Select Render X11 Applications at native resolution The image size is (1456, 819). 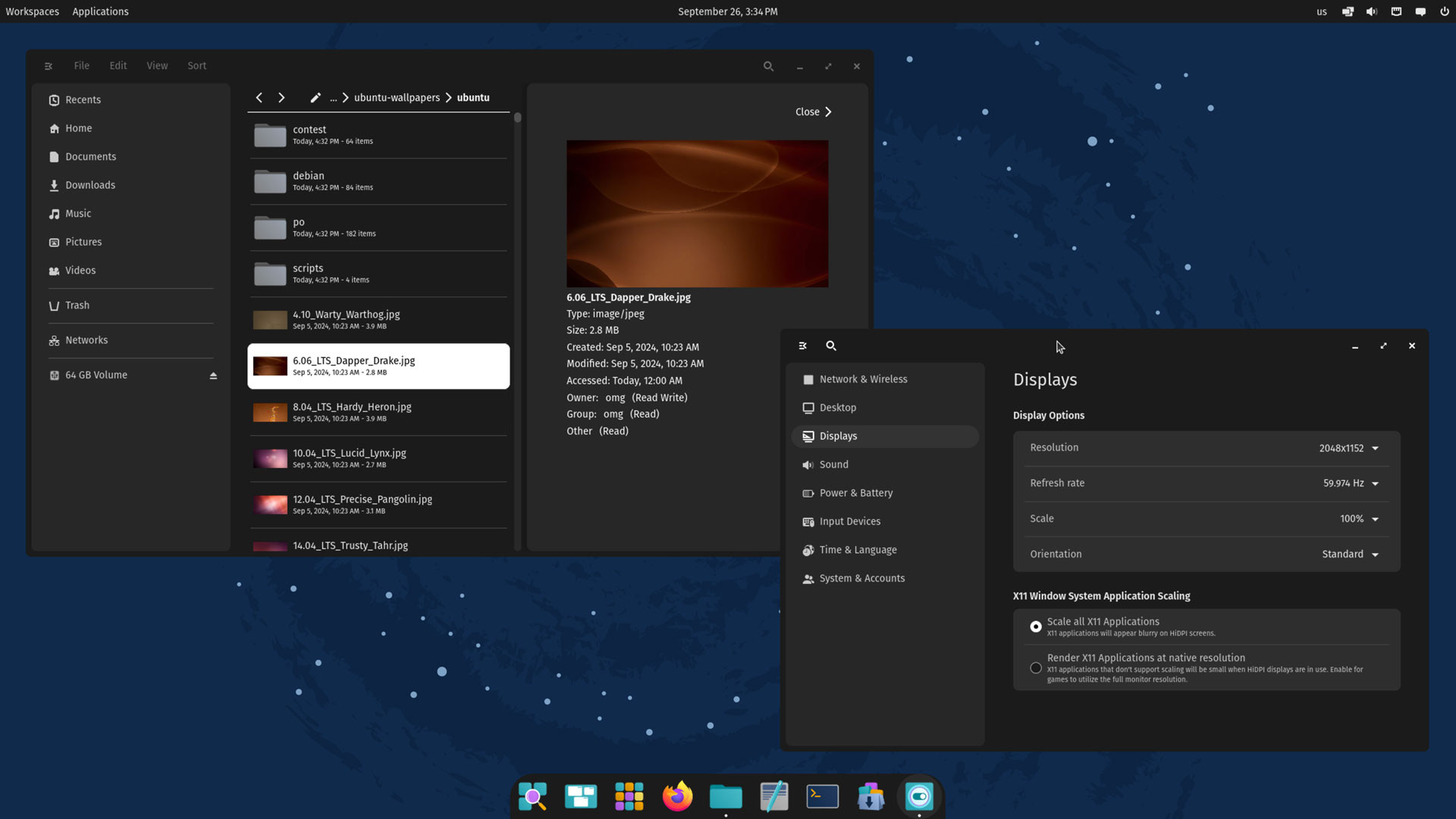[1036, 667]
